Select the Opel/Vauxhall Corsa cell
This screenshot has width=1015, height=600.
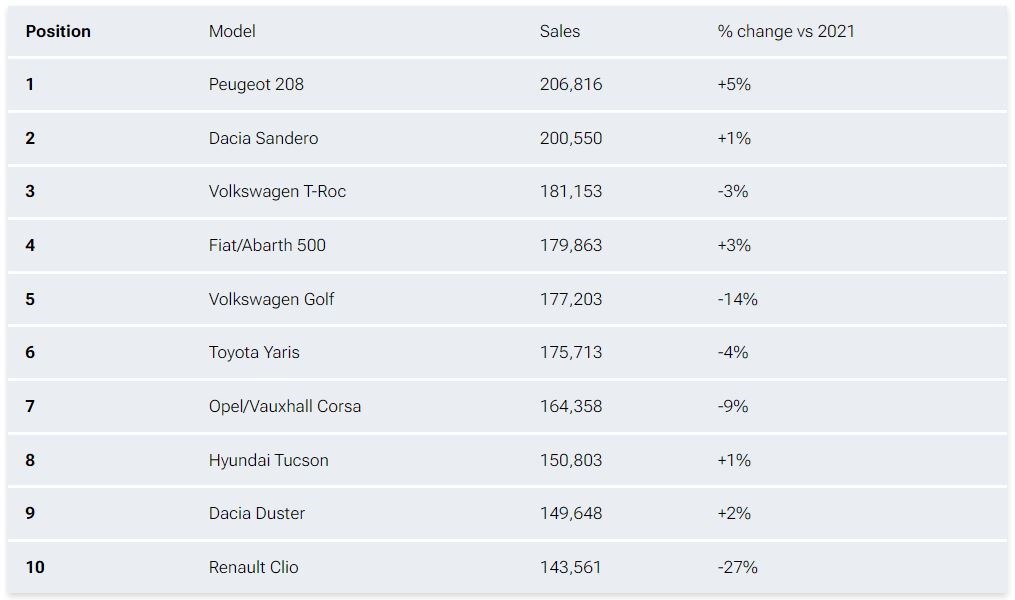285,406
